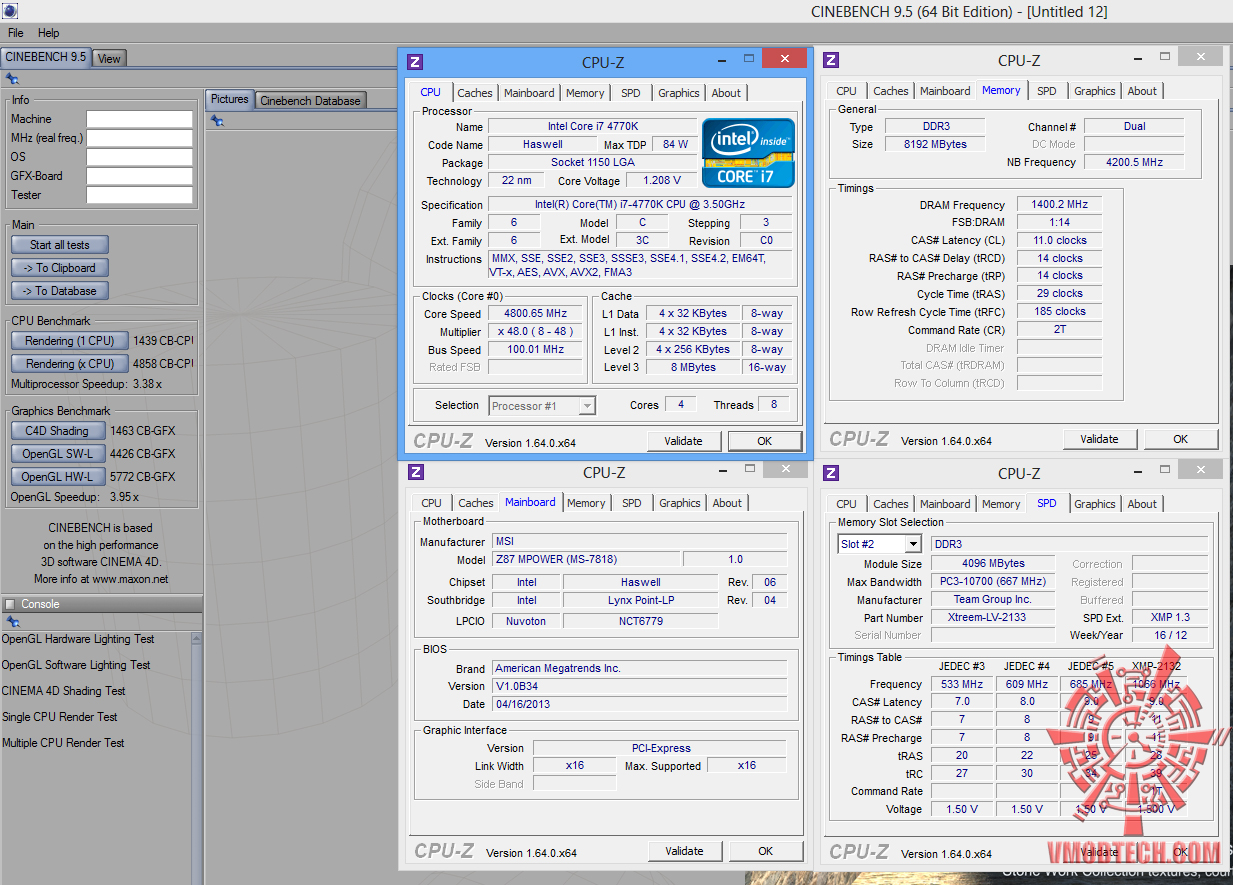The width and height of the screenshot is (1233, 885).
Task: Click the Z icon of the Mainboard CPU-Z window
Action: pyautogui.click(x=416, y=472)
